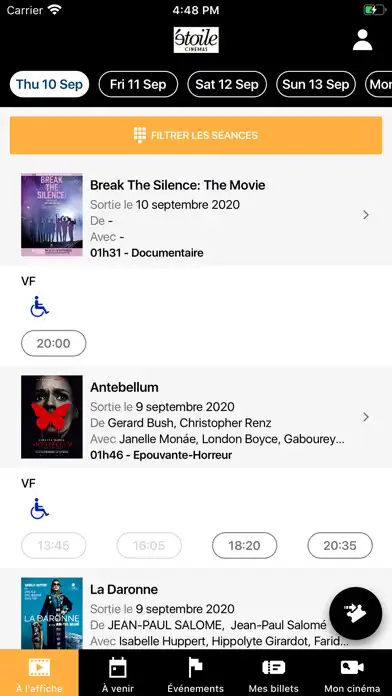Tap the floating ticket button
The width and height of the screenshot is (392, 696).
tap(356, 613)
